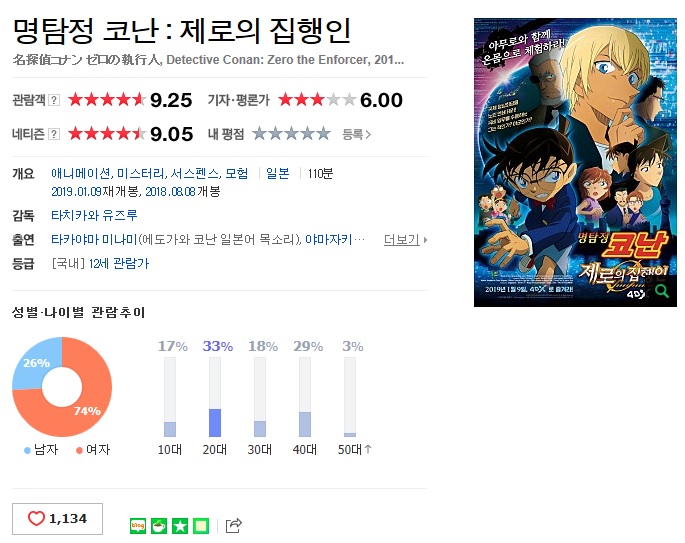Open the share arrow icon
The height and width of the screenshot is (543, 685).
[233, 526]
